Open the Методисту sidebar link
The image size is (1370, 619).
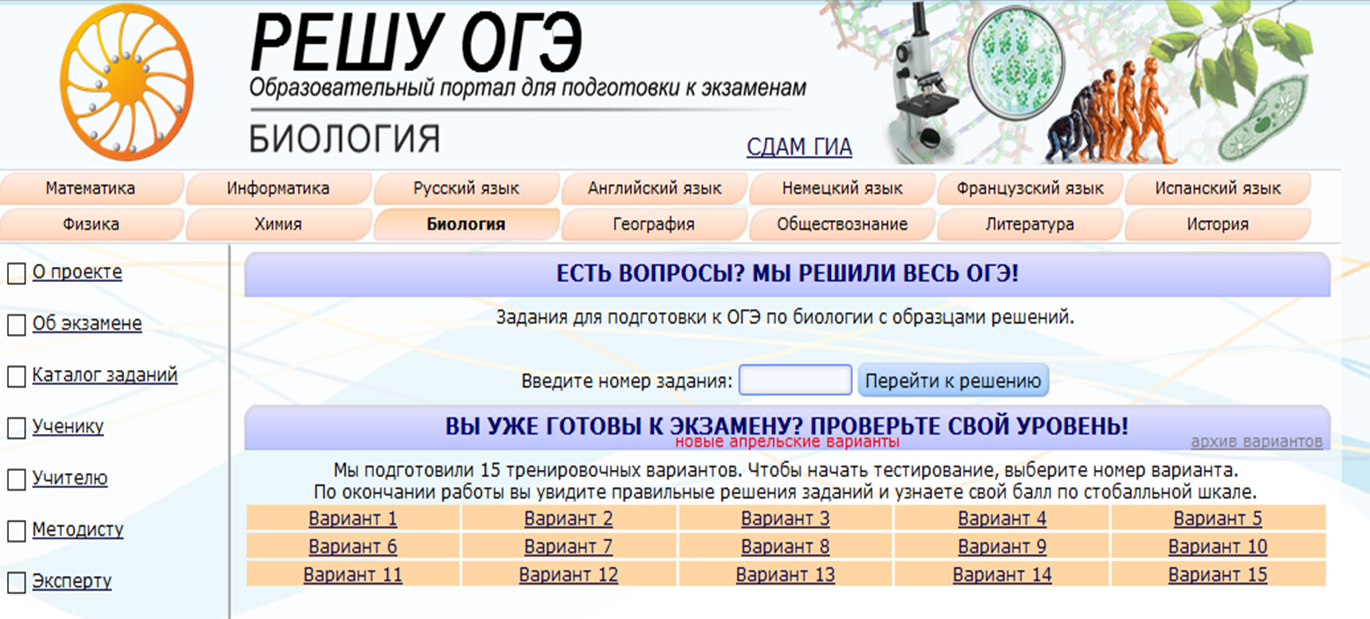tap(78, 529)
